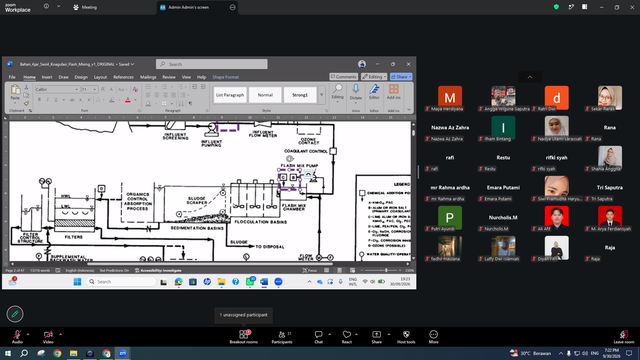
Task: Open the File menu in Word
Action: (x=12, y=77)
